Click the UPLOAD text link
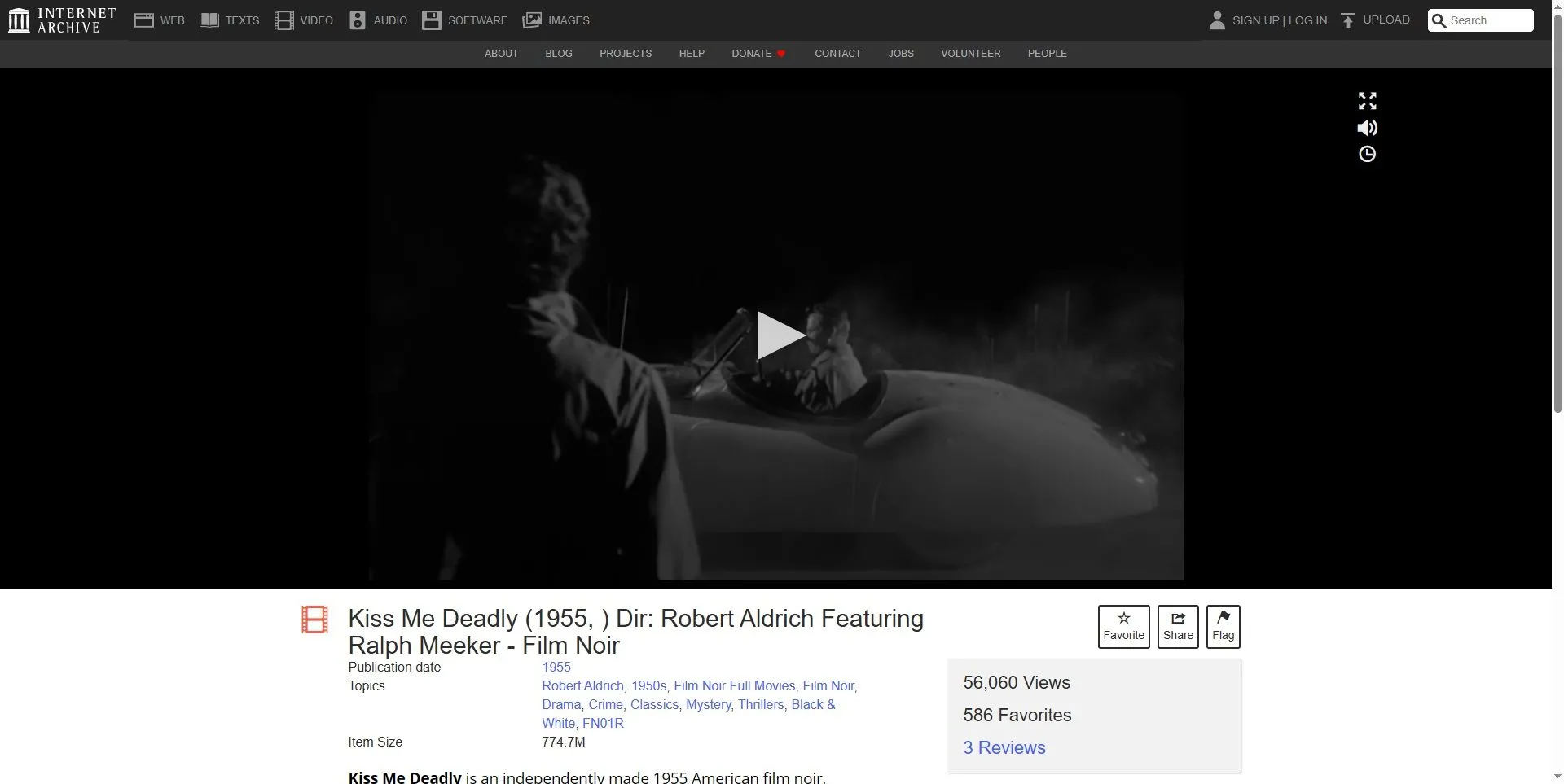 pos(1386,20)
